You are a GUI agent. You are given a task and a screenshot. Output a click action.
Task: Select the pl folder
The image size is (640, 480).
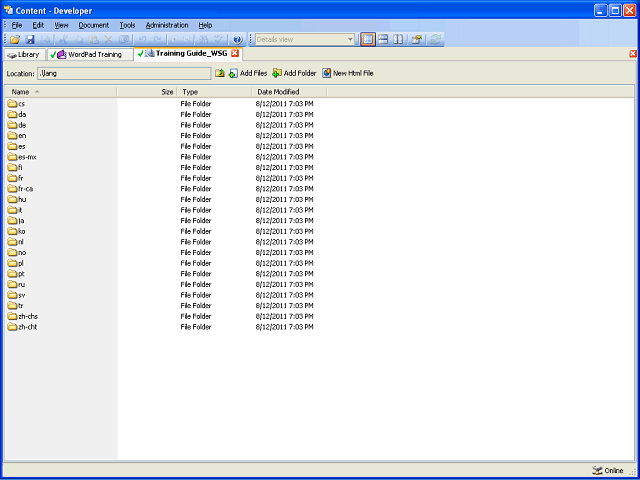tap(16, 263)
